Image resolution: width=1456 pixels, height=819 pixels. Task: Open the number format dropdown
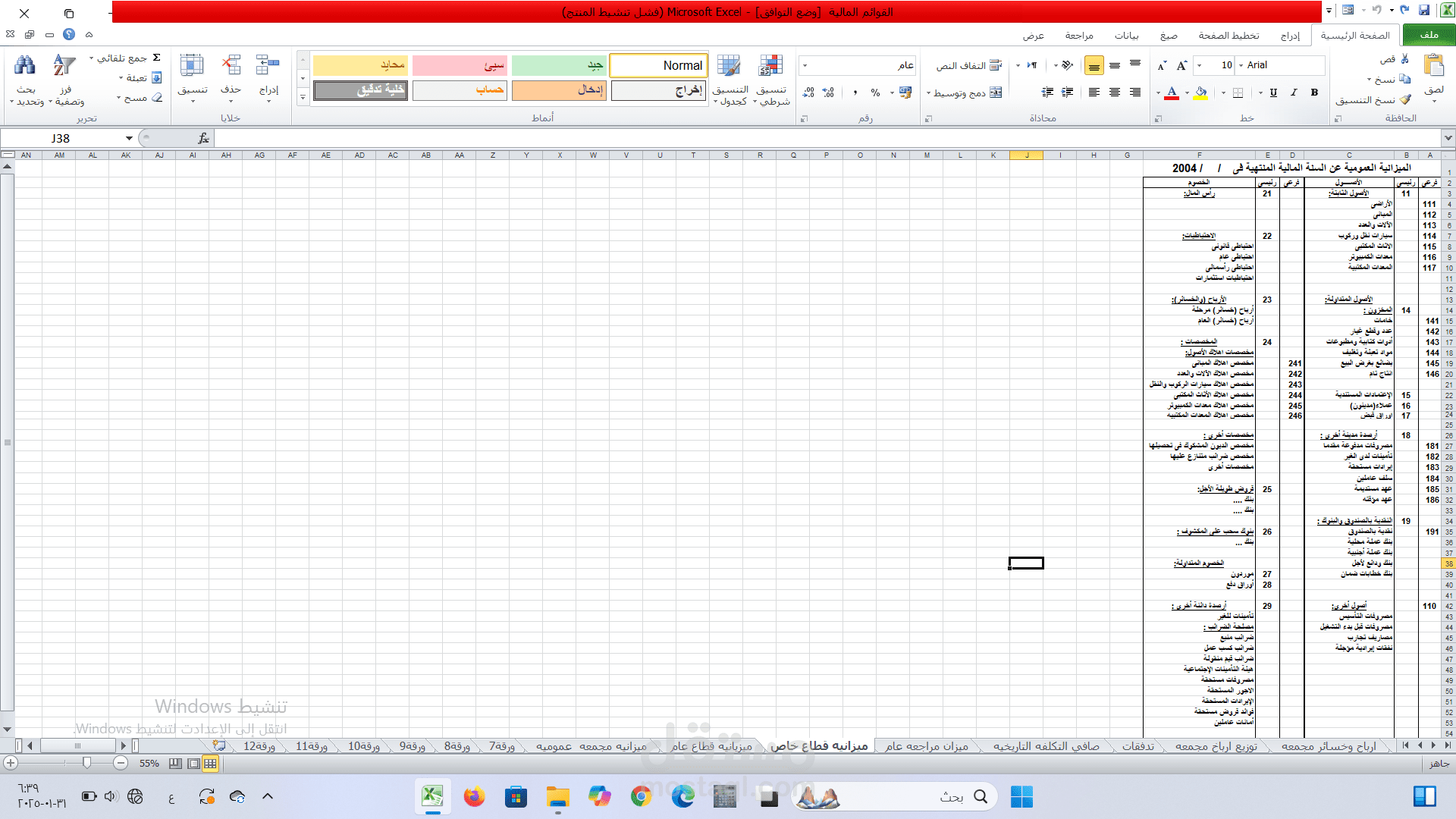point(805,66)
